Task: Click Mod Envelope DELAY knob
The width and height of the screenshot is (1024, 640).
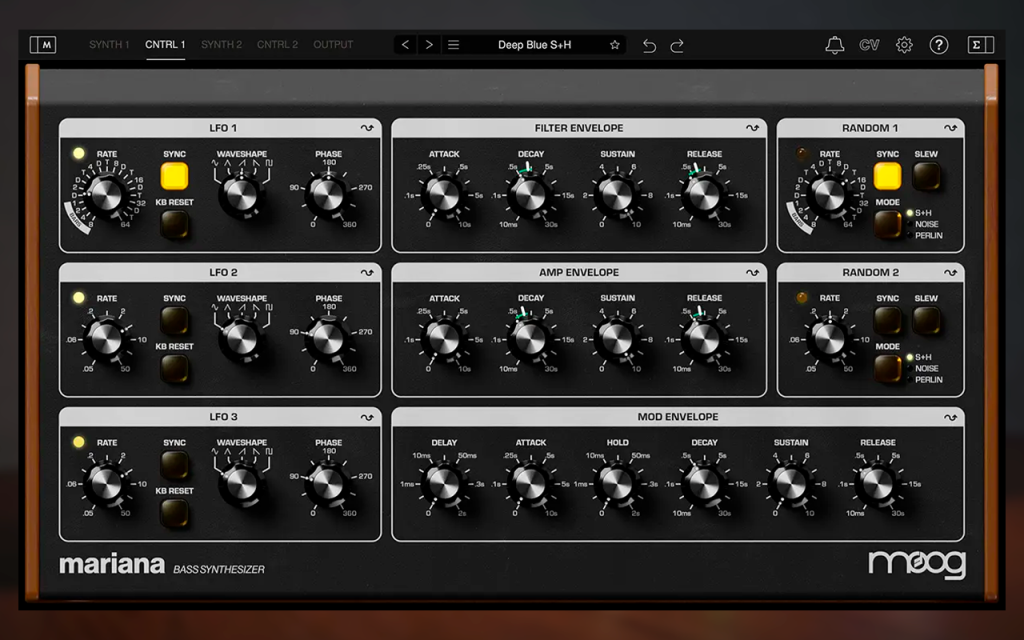Action: point(443,483)
